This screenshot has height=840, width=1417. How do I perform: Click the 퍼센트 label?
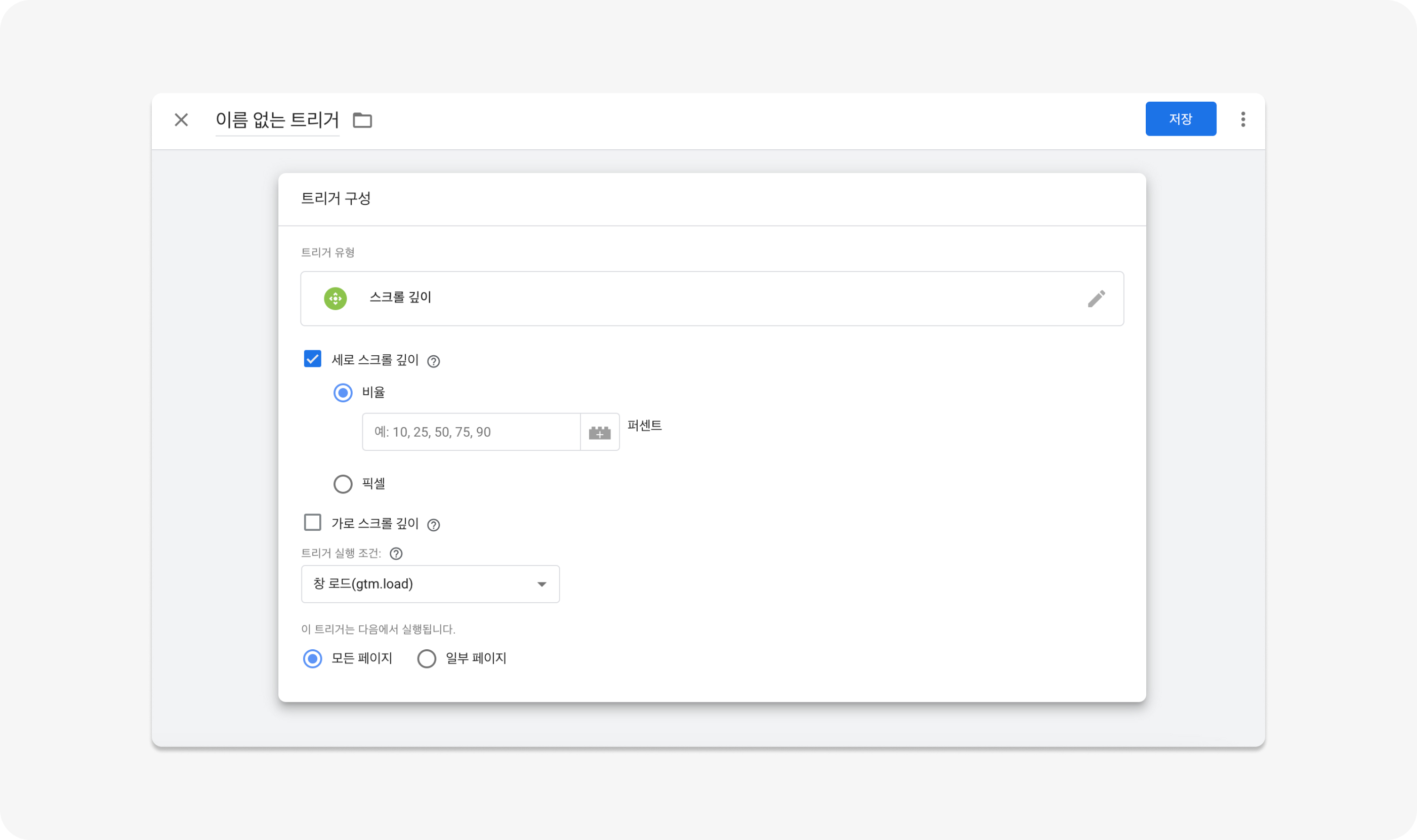644,426
